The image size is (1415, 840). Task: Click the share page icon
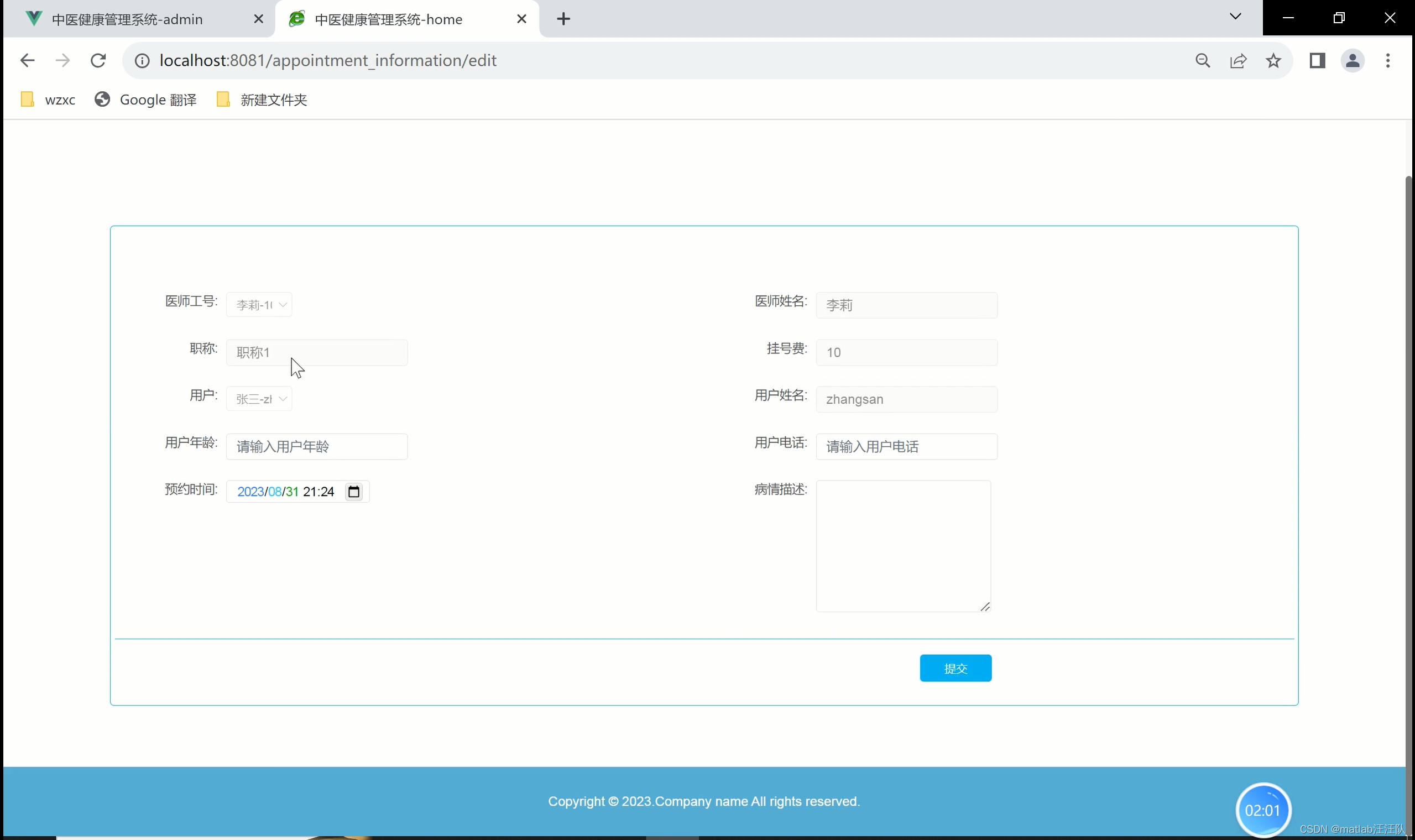1239,61
